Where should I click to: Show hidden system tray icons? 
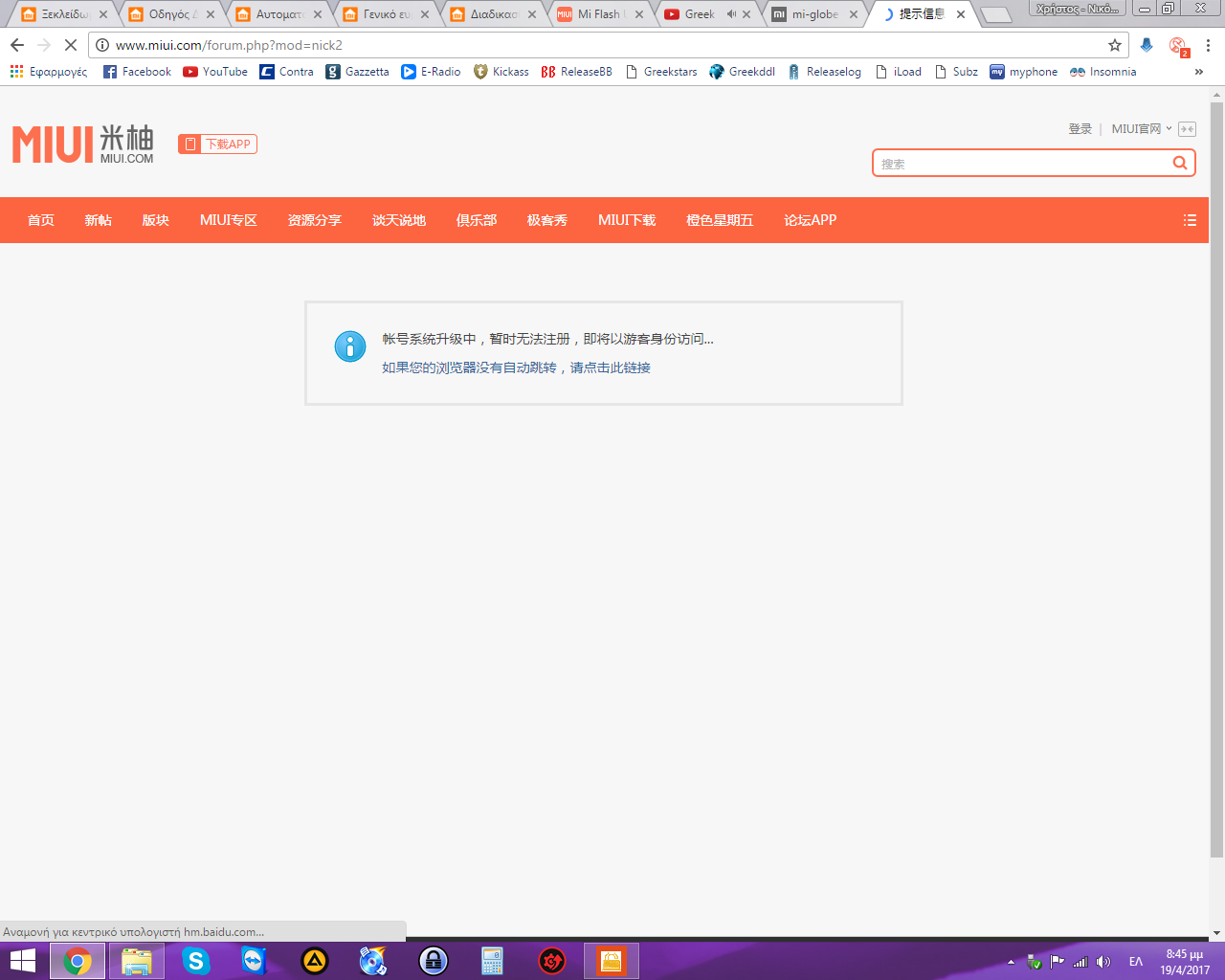click(x=1011, y=962)
